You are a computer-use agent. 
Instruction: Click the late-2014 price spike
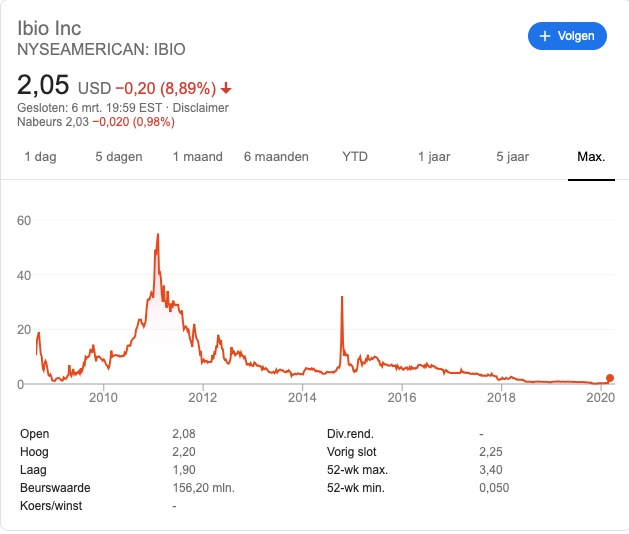click(342, 298)
